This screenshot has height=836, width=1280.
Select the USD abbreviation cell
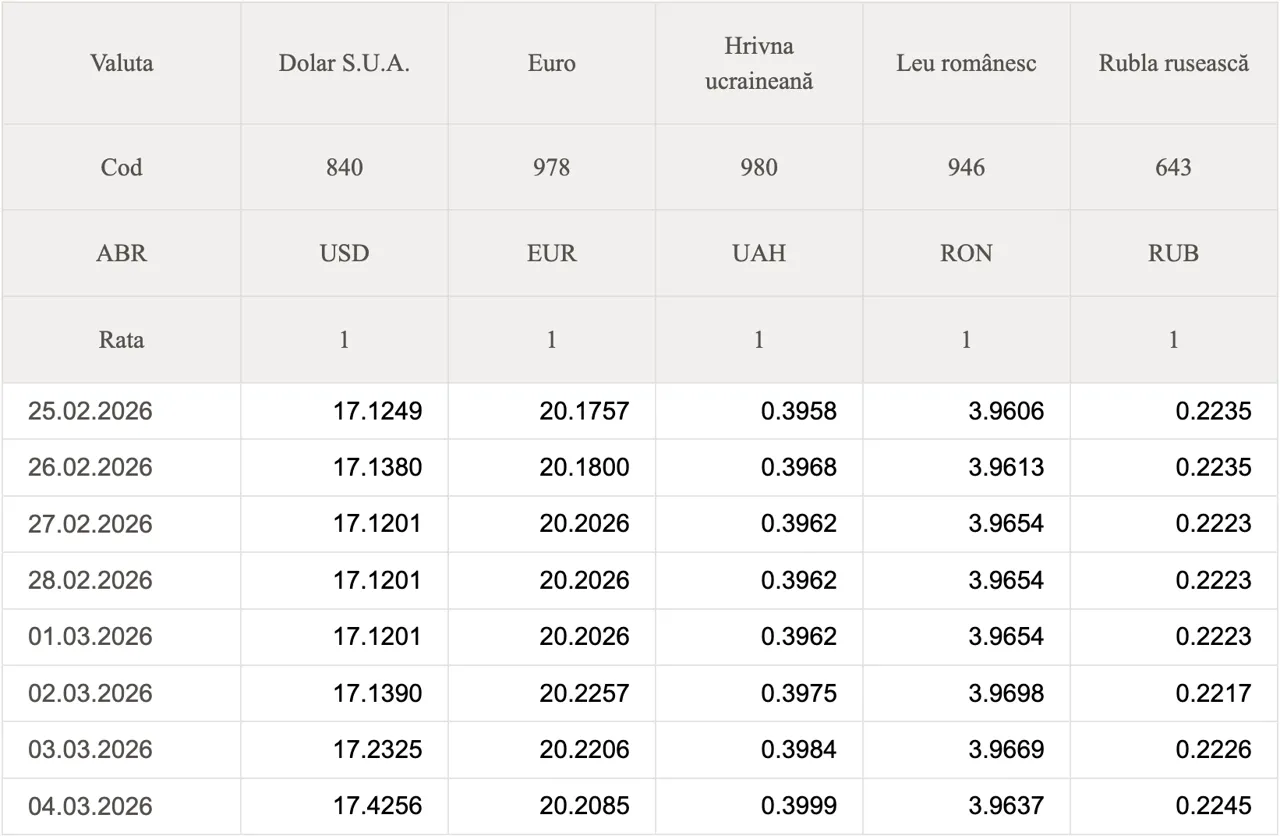(344, 253)
